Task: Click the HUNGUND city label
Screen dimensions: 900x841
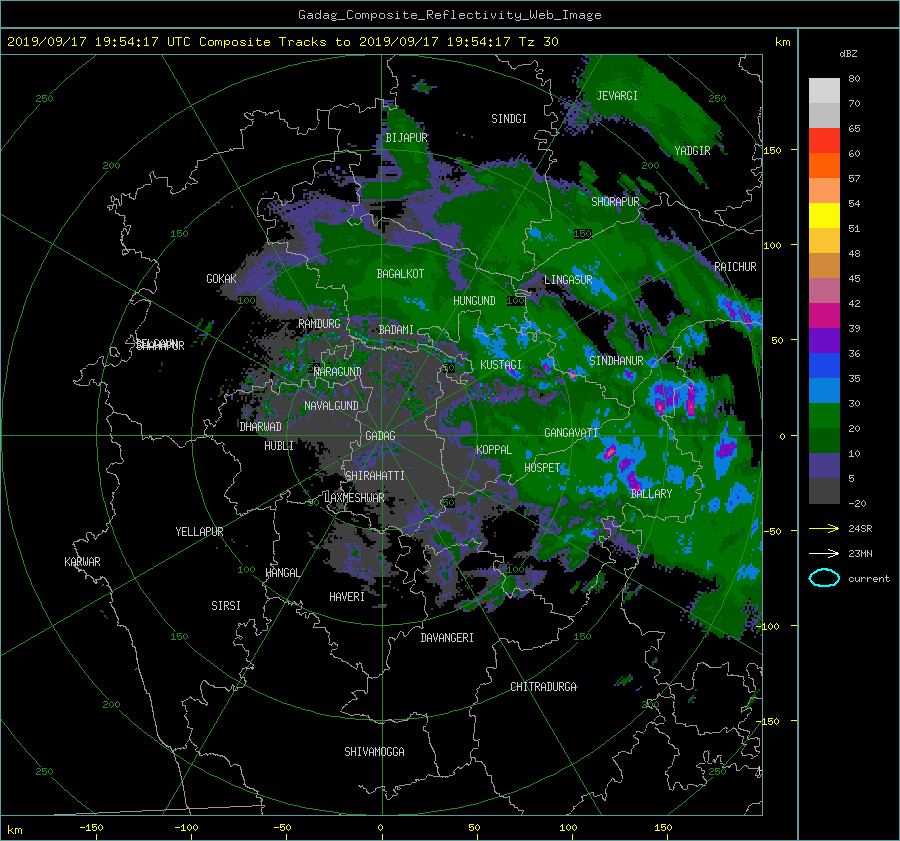Action: (x=474, y=301)
